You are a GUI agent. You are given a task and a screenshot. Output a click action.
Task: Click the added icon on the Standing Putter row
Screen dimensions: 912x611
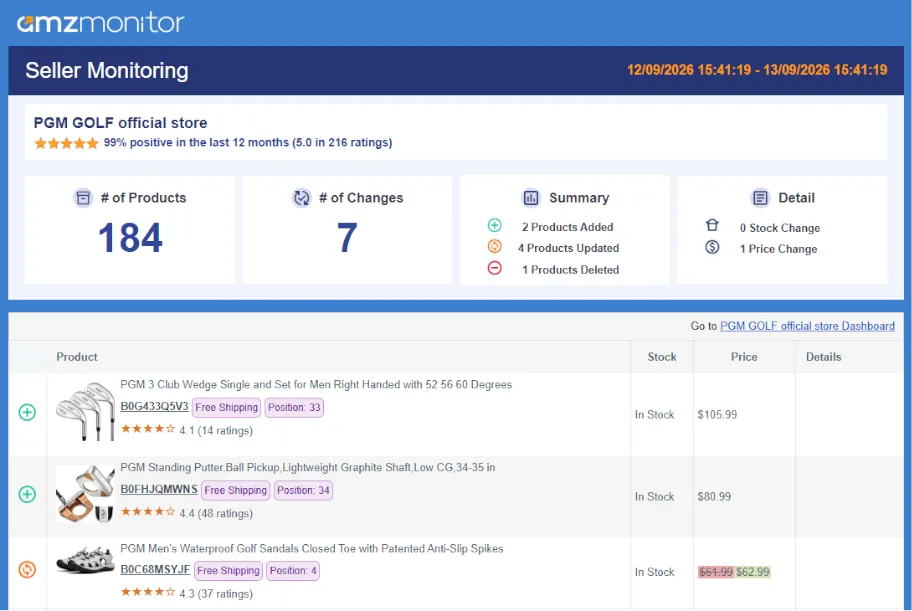pyautogui.click(x=27, y=495)
